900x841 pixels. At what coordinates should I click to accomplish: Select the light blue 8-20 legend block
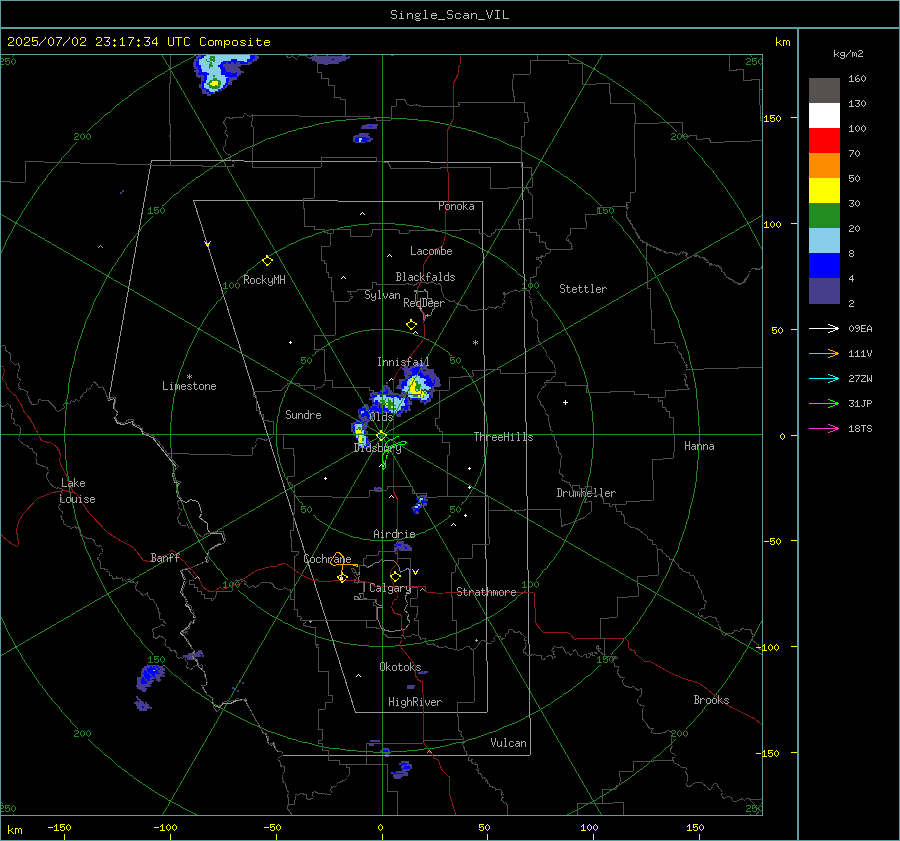[x=824, y=241]
